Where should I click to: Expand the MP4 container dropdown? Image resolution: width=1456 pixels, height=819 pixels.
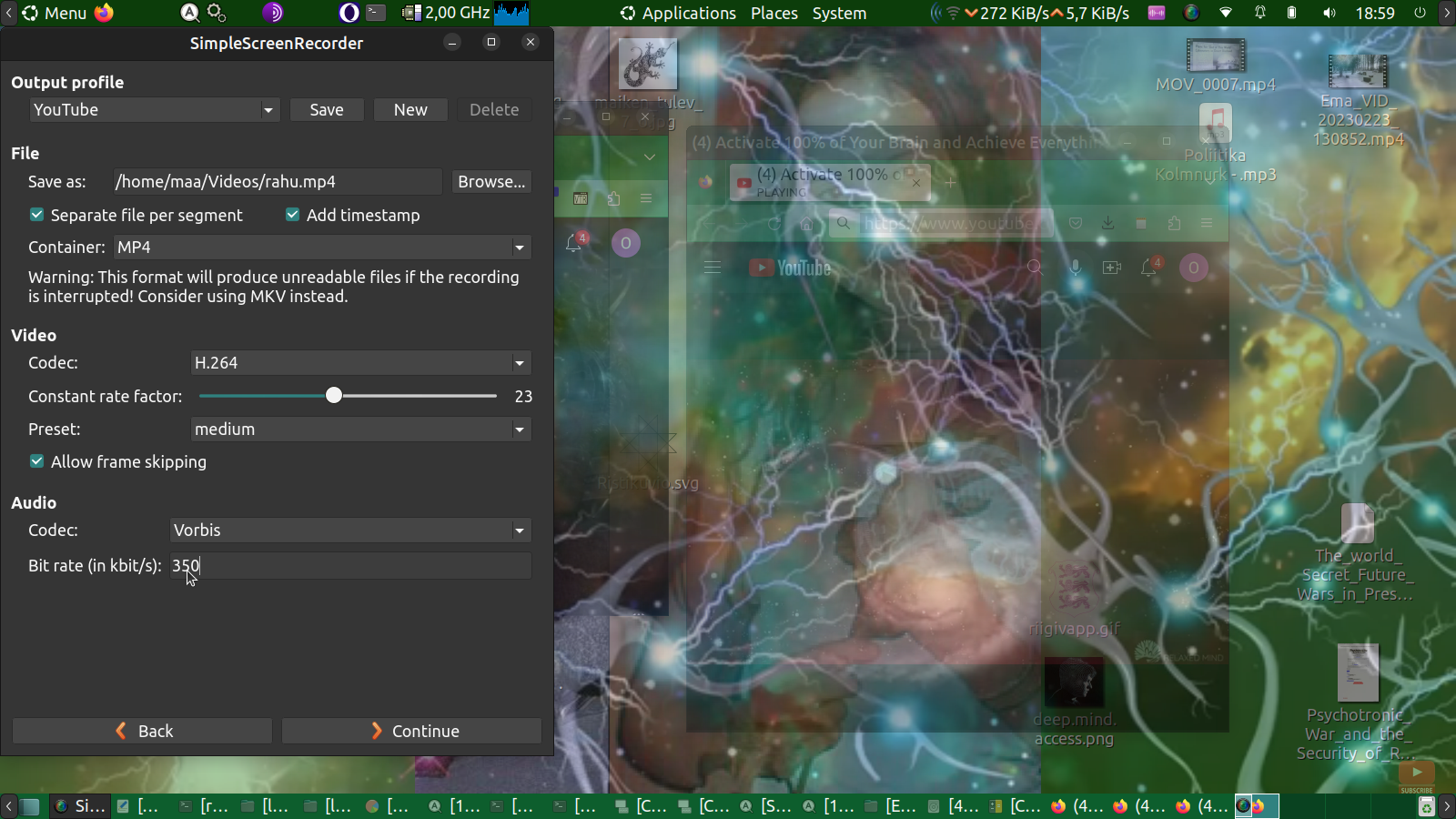(x=322, y=248)
